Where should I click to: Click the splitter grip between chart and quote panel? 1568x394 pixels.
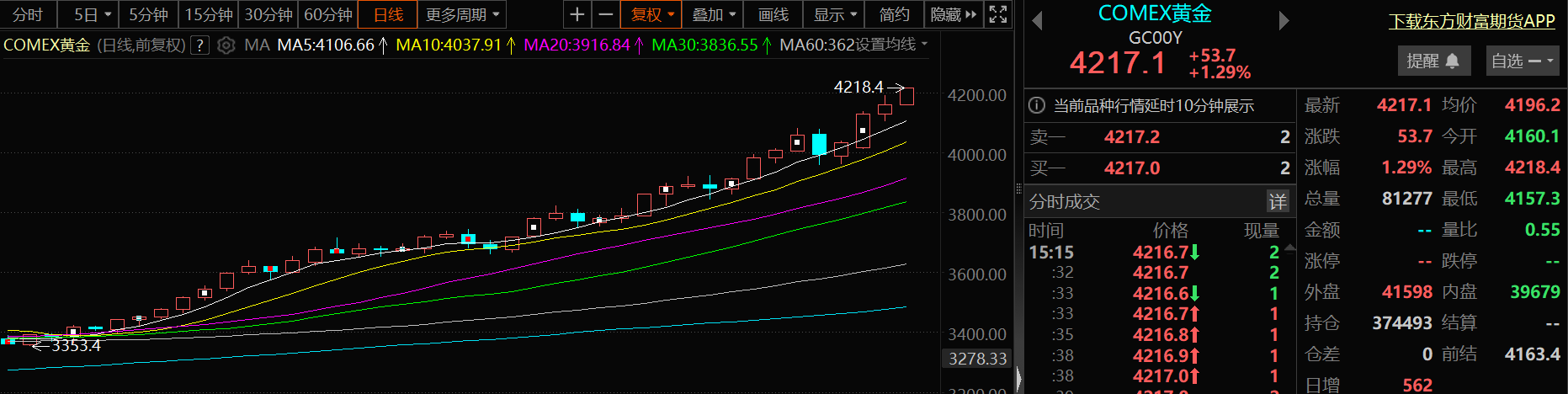(x=1018, y=189)
